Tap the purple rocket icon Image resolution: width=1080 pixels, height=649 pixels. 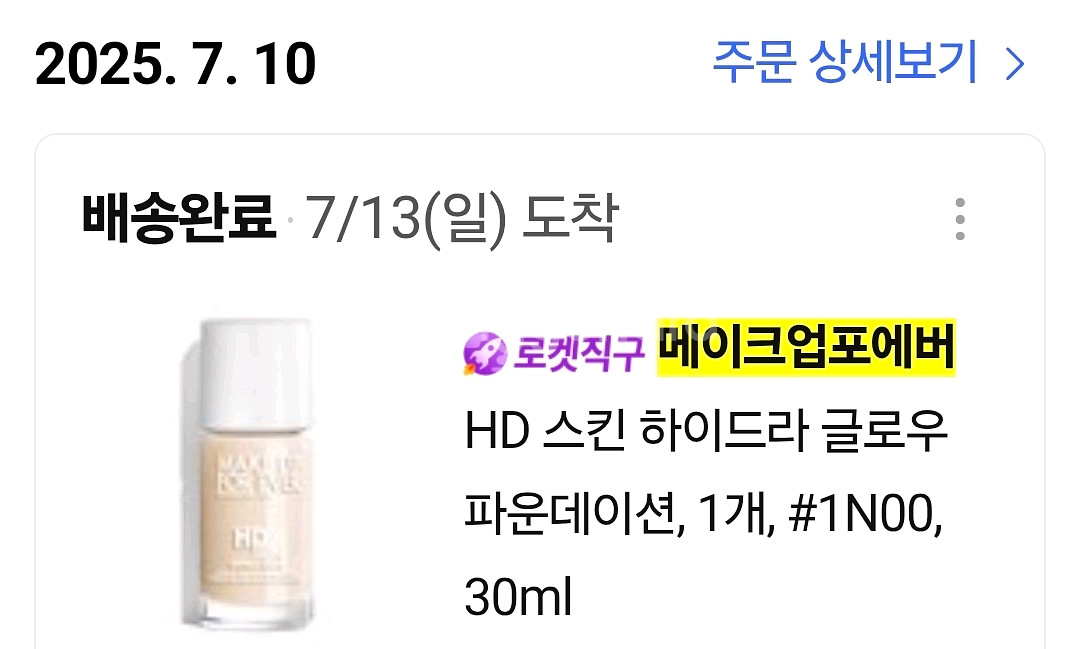485,353
